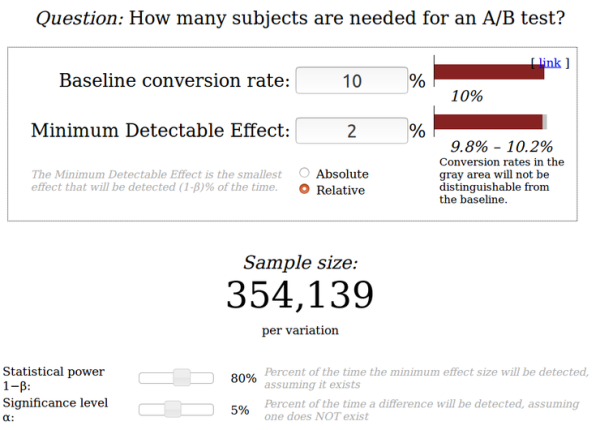600x430 pixels.
Task: Select the Relative radio button
Action: pyautogui.click(x=305, y=190)
